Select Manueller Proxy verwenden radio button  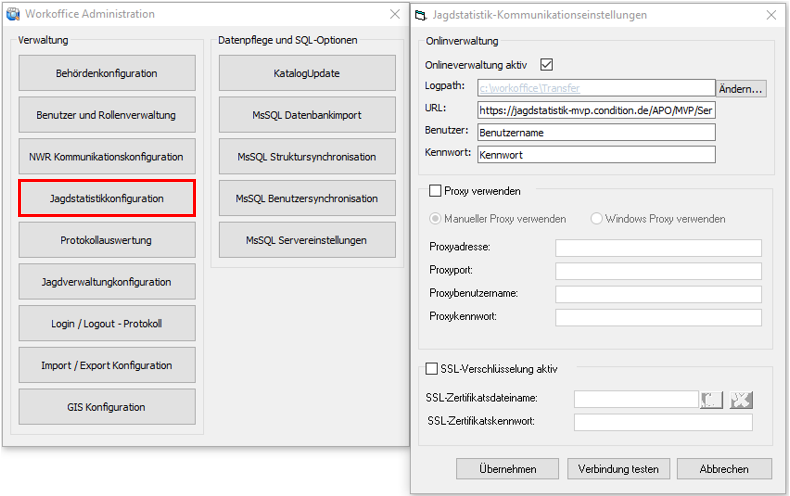(435, 219)
